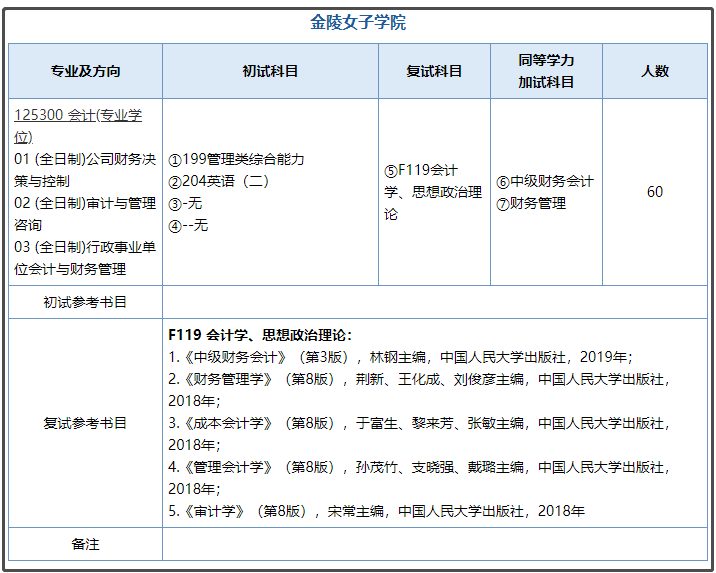Select direction 01 公司财务决策与控制
Screen dimensions: 716x573
tap(85, 170)
